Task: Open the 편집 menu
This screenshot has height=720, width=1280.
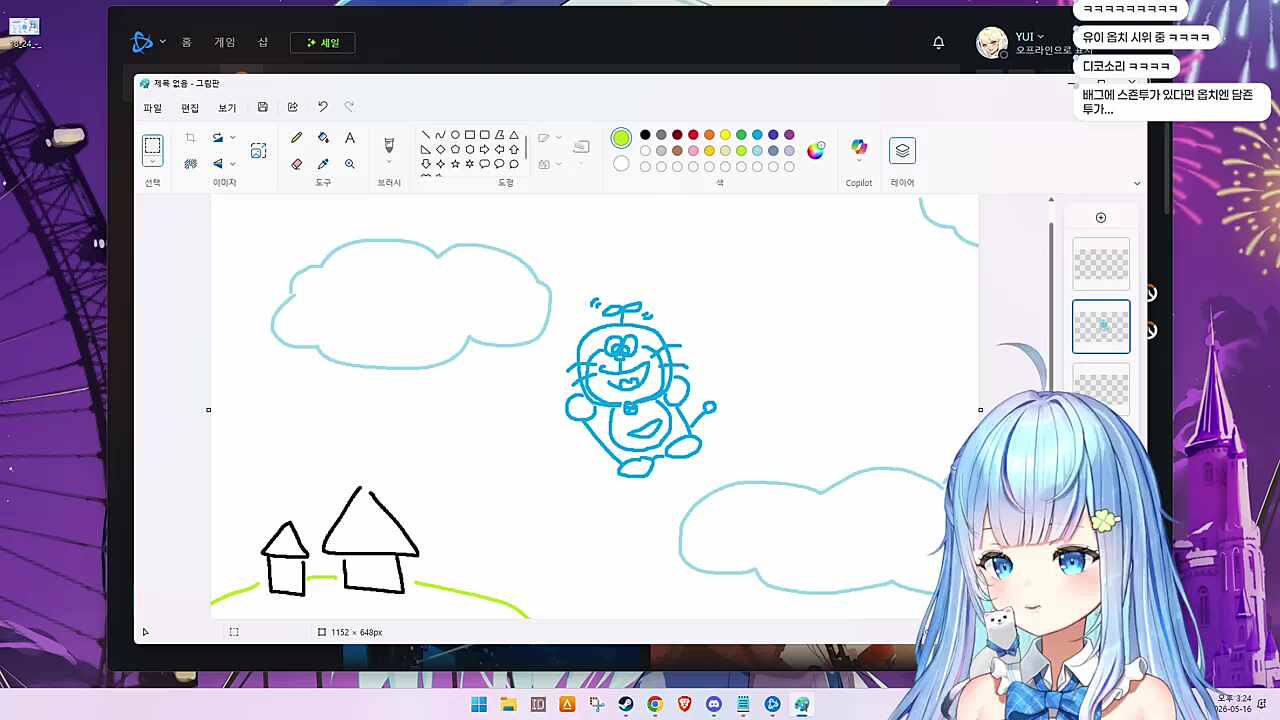Action: (190, 108)
